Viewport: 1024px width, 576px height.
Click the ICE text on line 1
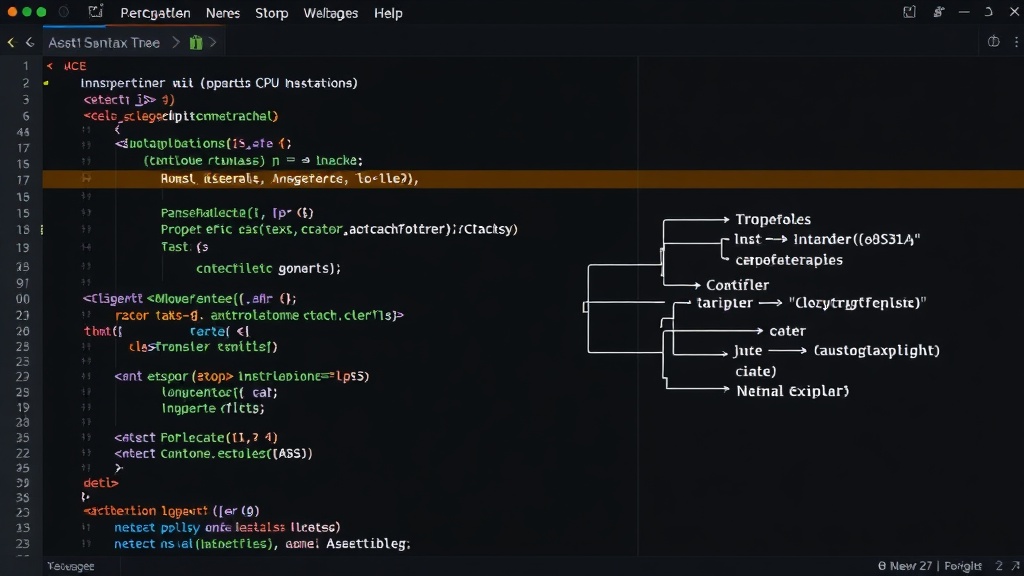coord(75,66)
